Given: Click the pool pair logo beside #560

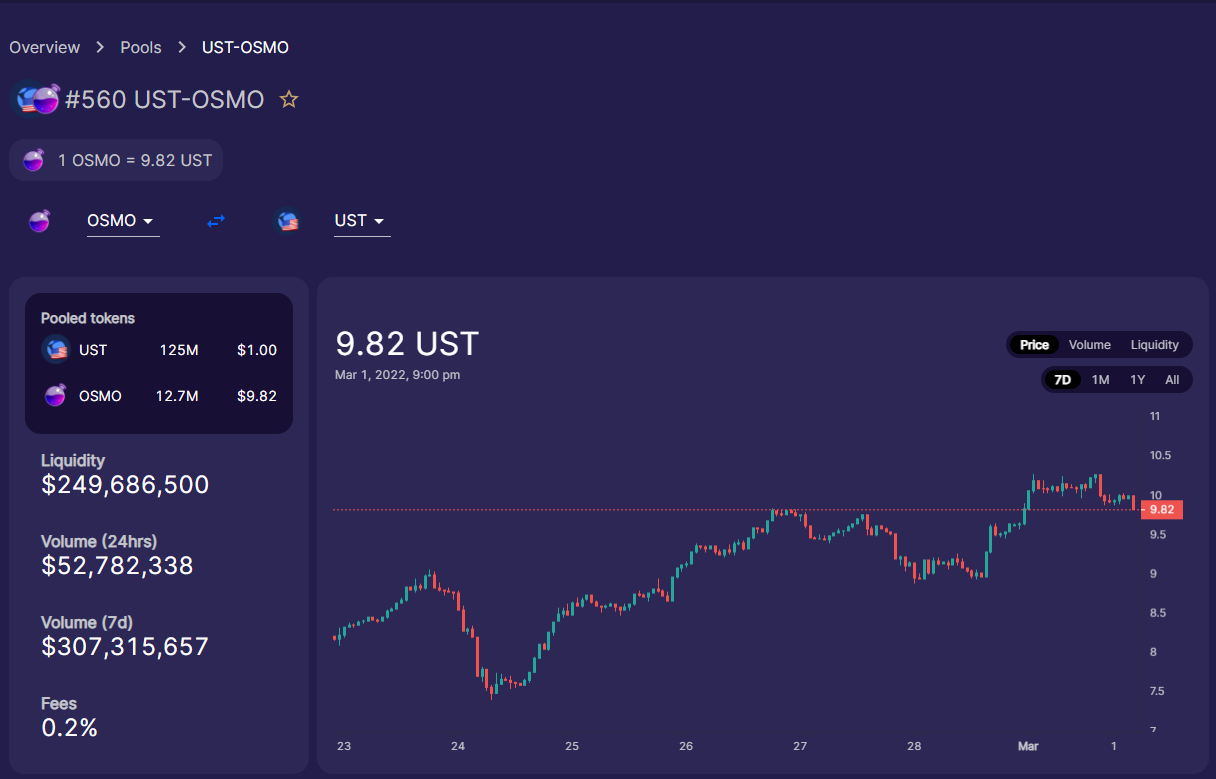Looking at the screenshot, I should click(38, 99).
